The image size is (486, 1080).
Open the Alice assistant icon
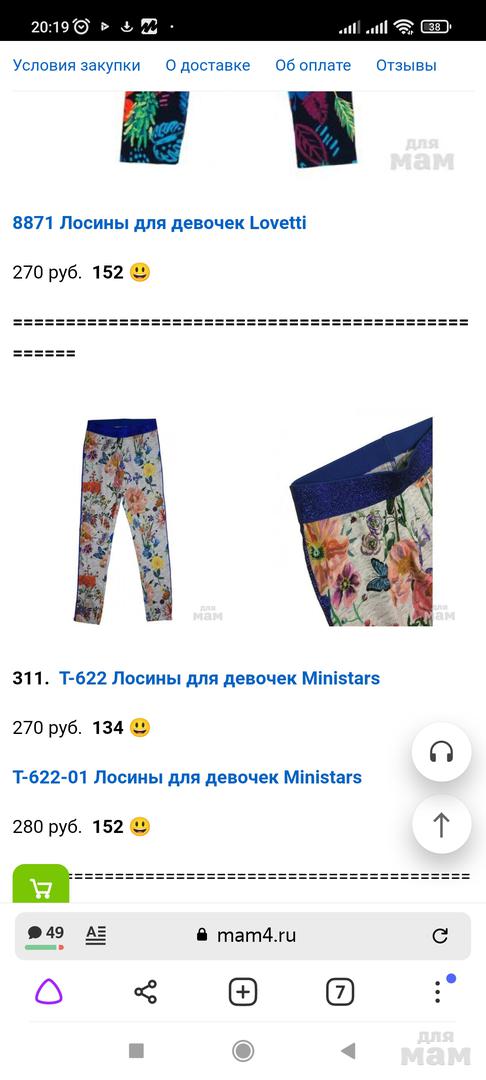49,992
